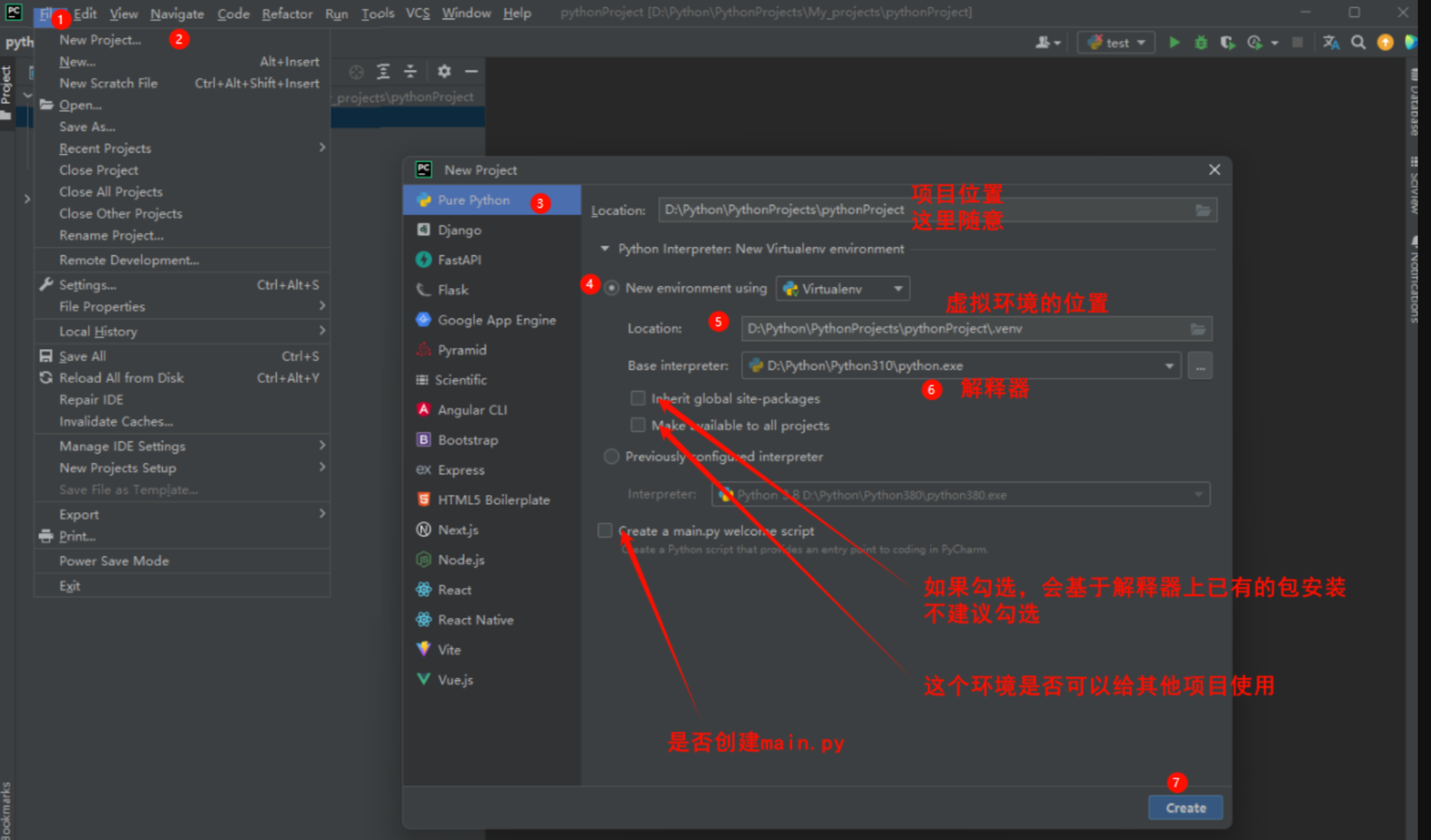Image resolution: width=1431 pixels, height=840 pixels.
Task: Select Scientific project type
Action: 491,379
